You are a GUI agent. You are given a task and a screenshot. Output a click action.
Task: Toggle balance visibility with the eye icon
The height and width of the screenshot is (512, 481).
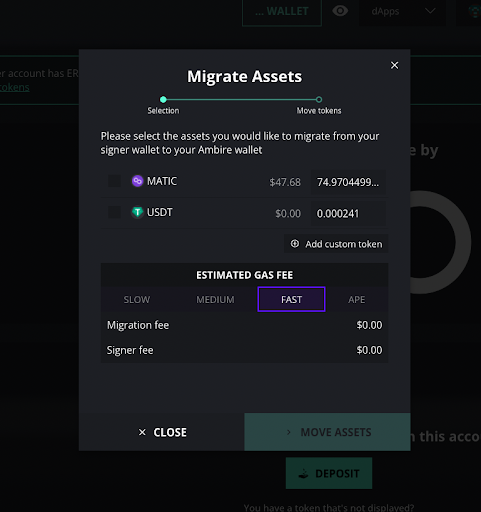(340, 11)
